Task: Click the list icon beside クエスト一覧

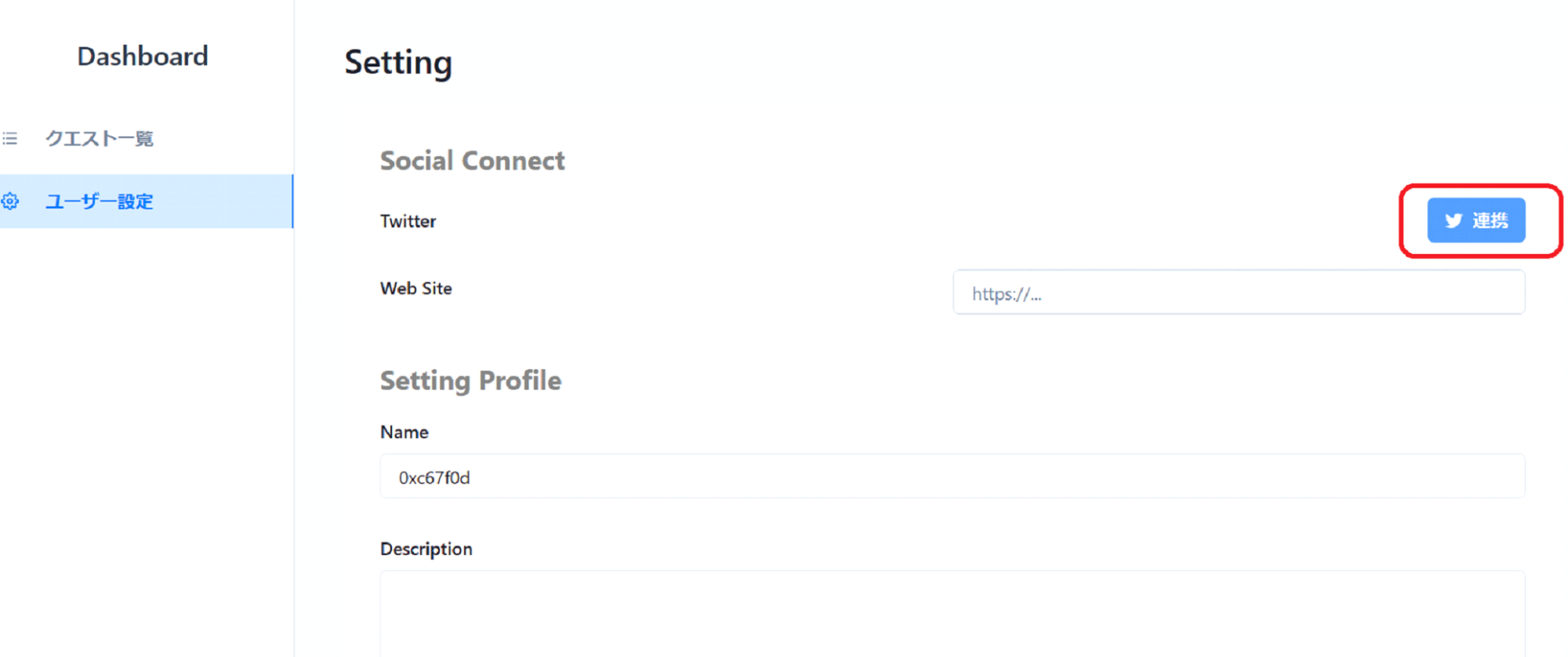Action: (9, 139)
